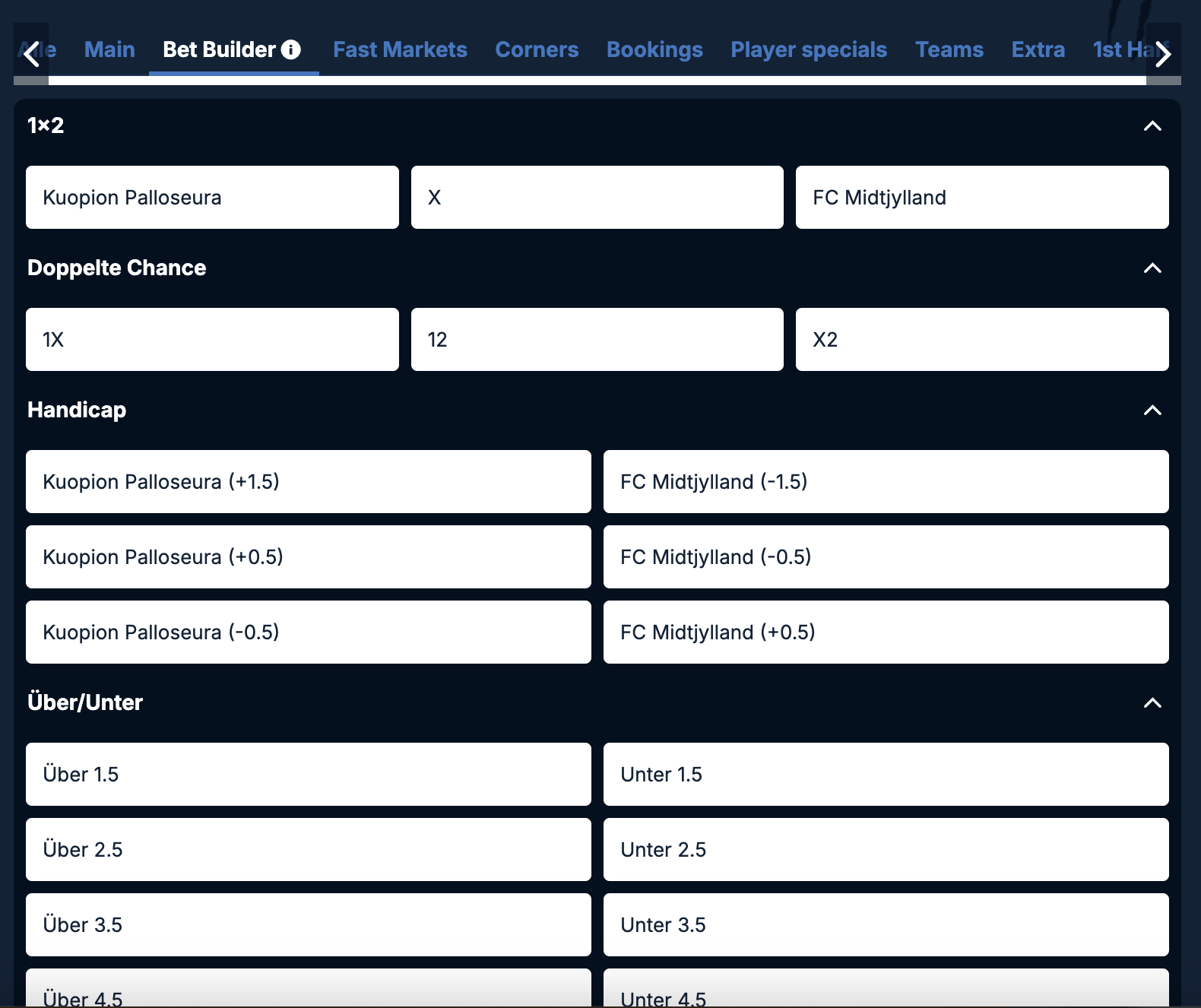Collapse the Handicap section
Screen dimensions: 1201x1008
[1152, 410]
